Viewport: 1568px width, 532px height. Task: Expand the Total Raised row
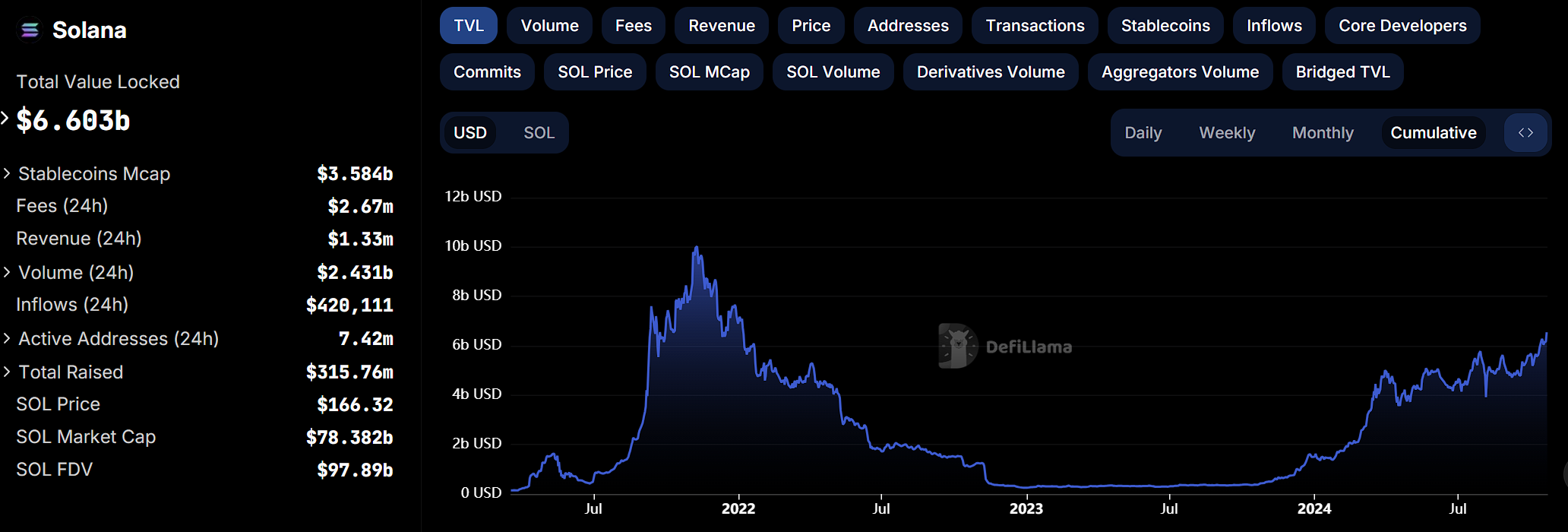7,372
